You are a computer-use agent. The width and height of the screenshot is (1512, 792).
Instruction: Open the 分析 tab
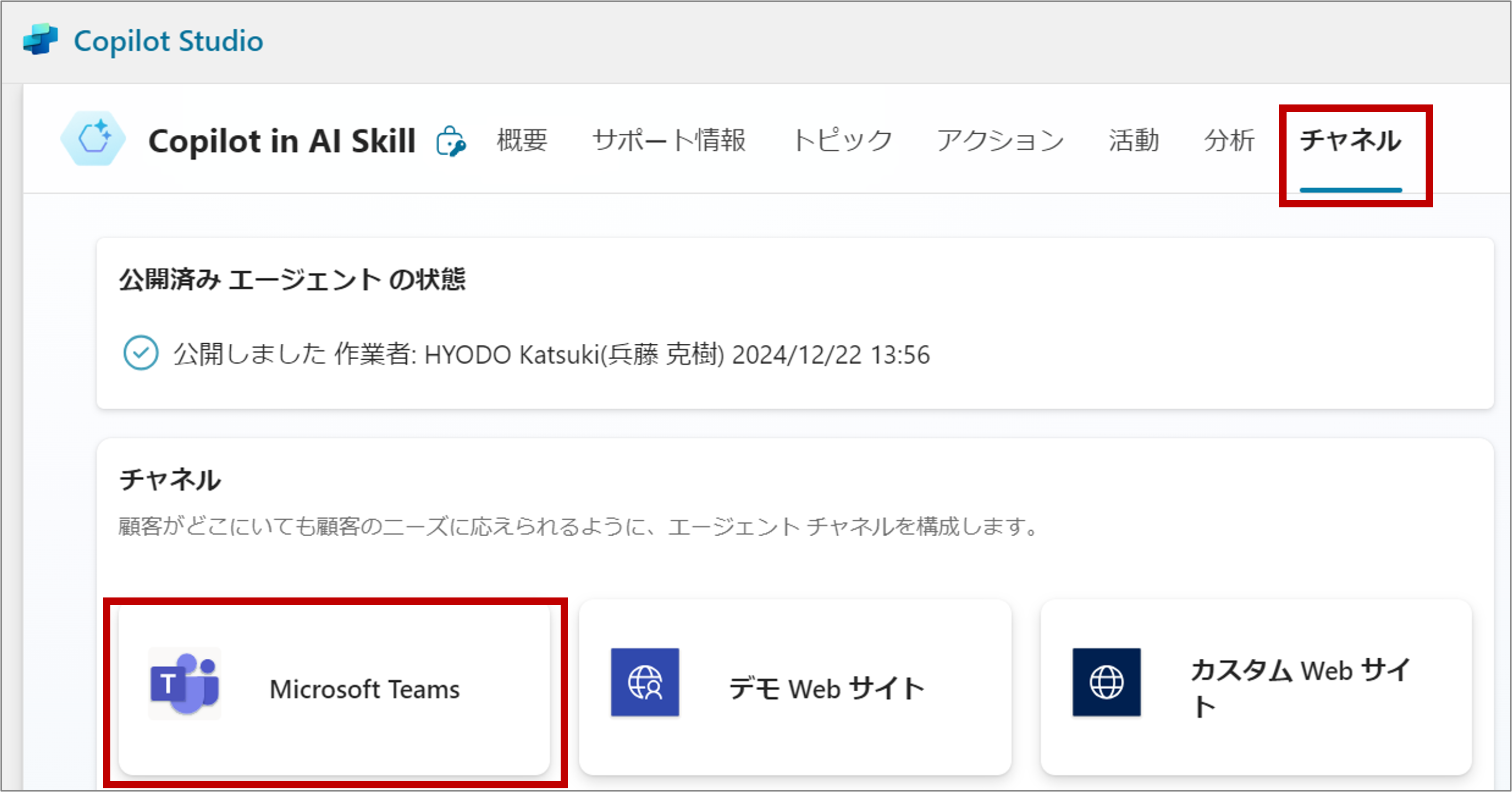tap(1229, 140)
